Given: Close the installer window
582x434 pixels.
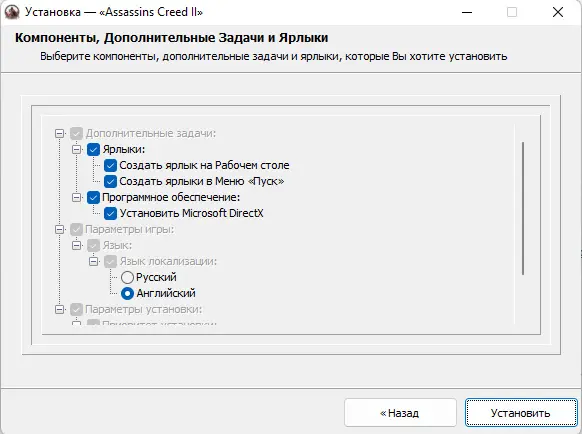Looking at the screenshot, I should (558, 12).
